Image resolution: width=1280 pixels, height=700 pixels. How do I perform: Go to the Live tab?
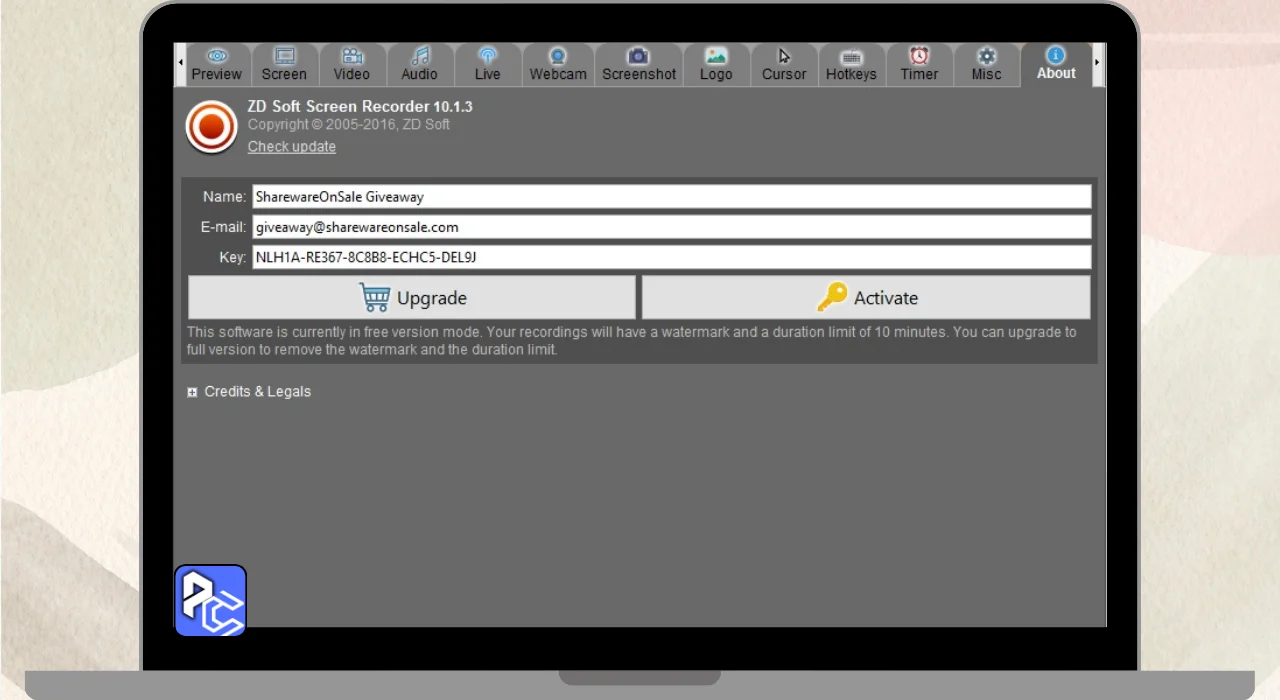(488, 64)
